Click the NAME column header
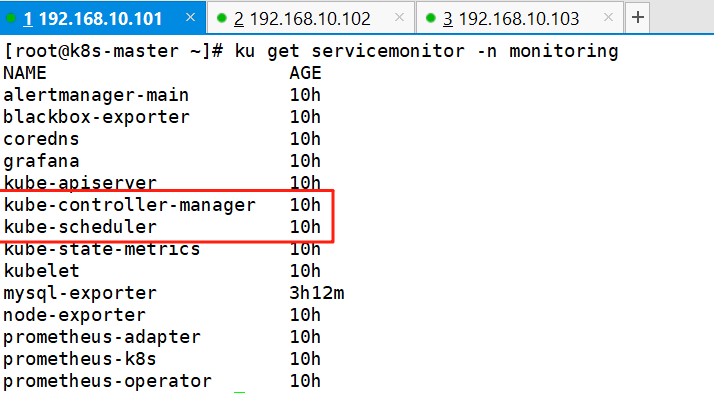The height and width of the screenshot is (393, 714). [25, 73]
